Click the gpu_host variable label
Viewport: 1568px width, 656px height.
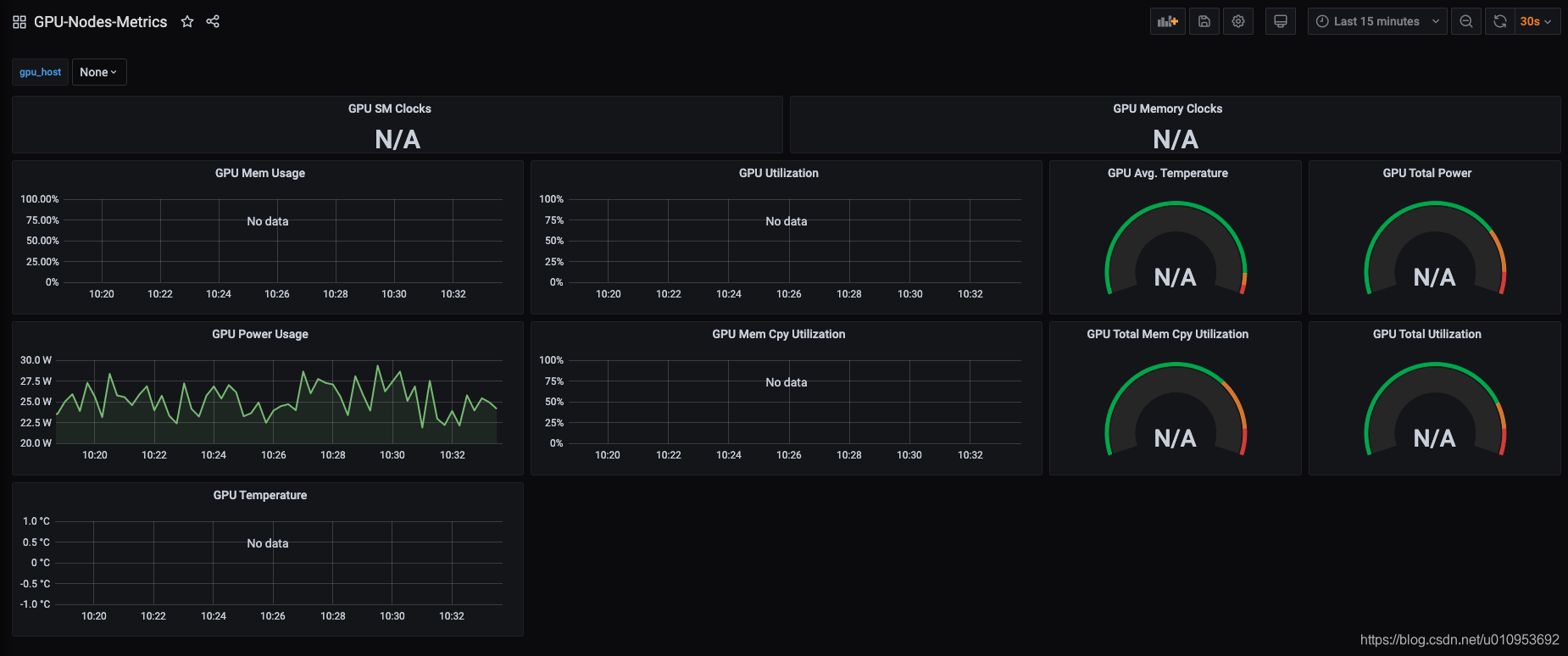click(41, 72)
